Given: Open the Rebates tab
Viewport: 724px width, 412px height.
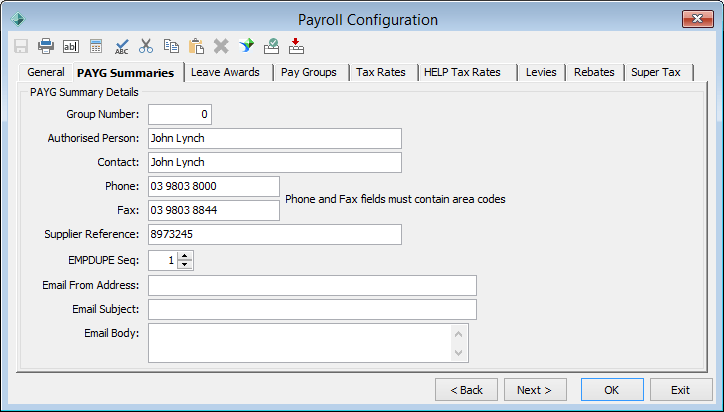Looking at the screenshot, I should [594, 72].
